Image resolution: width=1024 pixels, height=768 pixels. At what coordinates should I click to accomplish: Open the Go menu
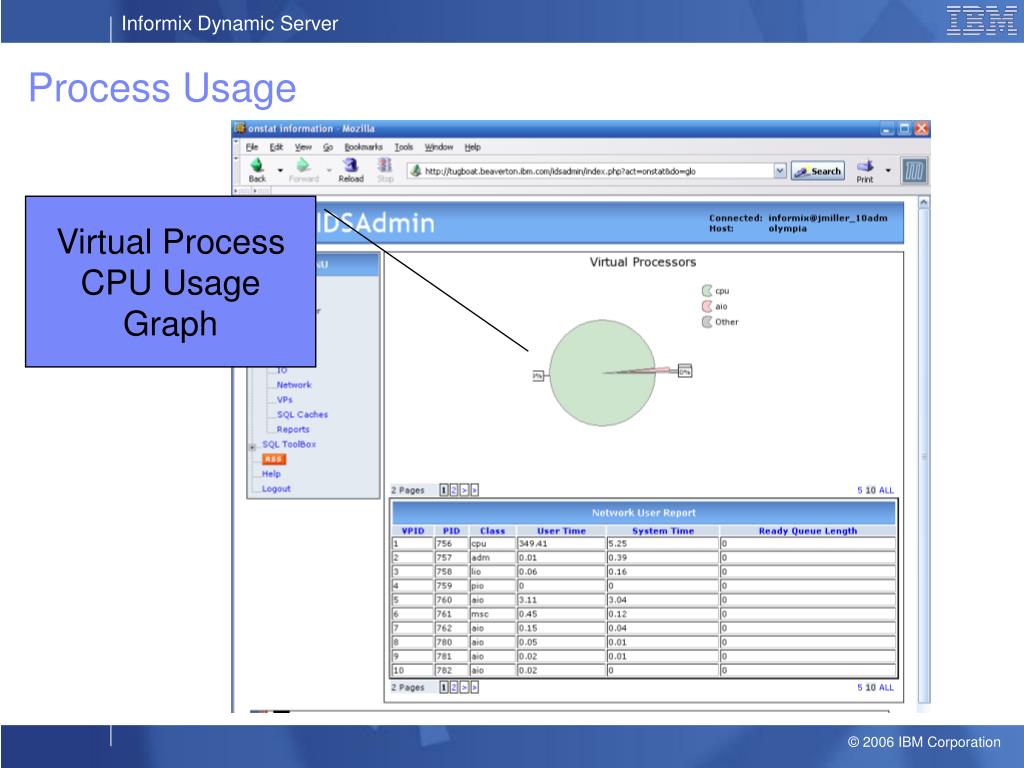(x=328, y=147)
